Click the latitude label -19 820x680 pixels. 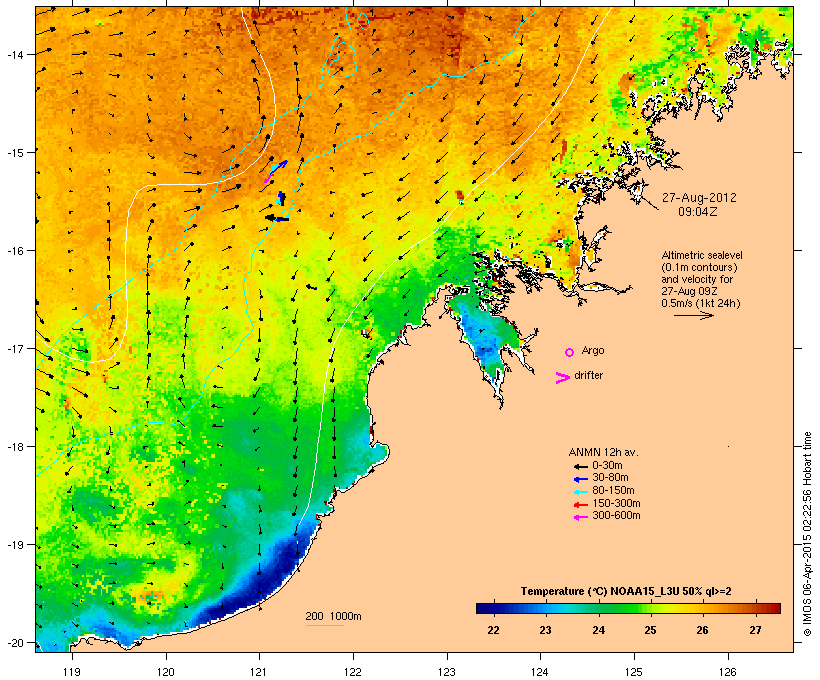coord(14,545)
